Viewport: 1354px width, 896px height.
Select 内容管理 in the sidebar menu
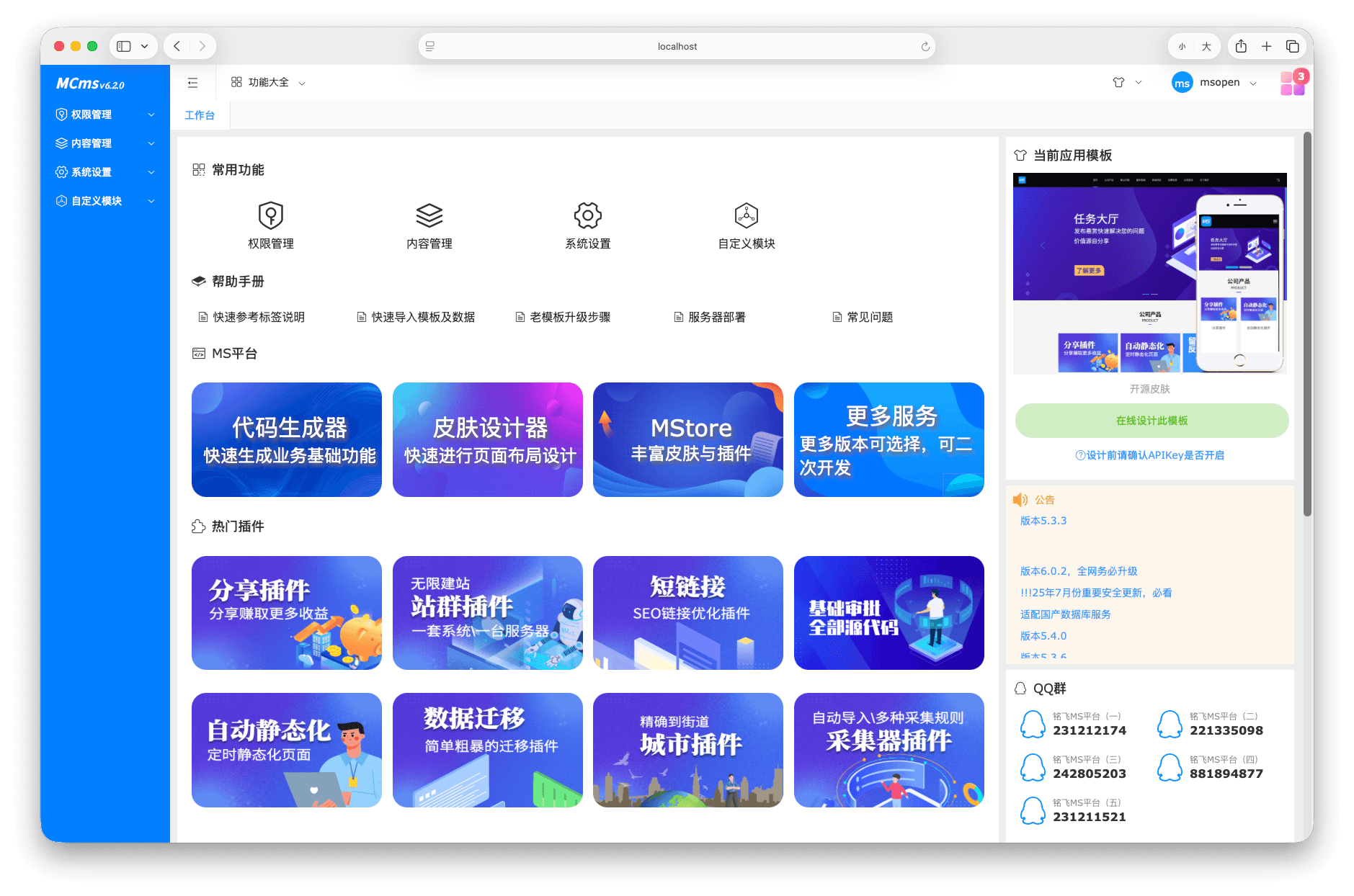pyautogui.click(x=105, y=143)
